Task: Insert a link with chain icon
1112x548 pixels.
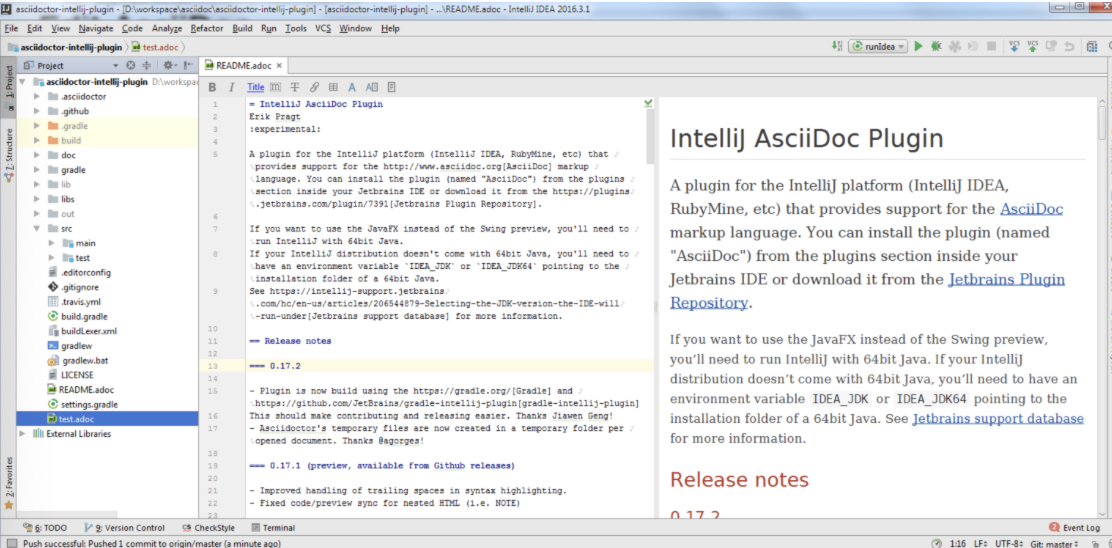Action: coord(315,88)
